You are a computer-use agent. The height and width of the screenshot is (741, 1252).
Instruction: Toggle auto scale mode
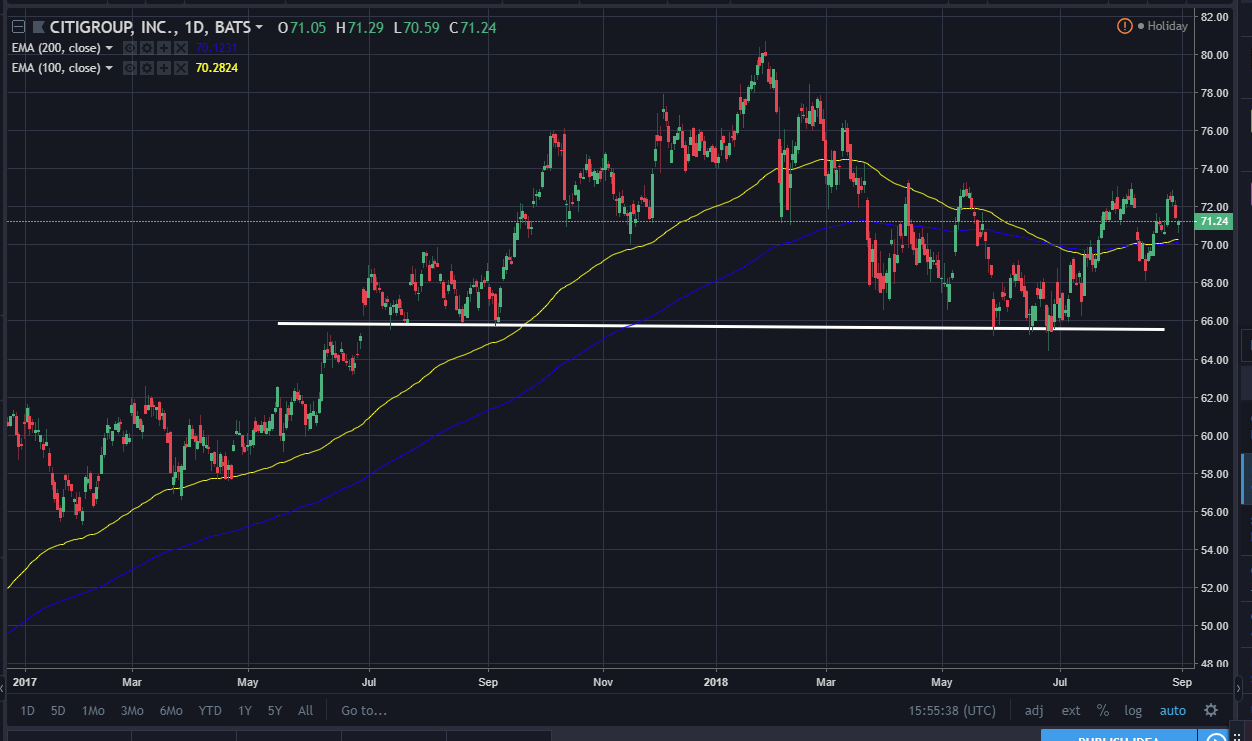1173,711
